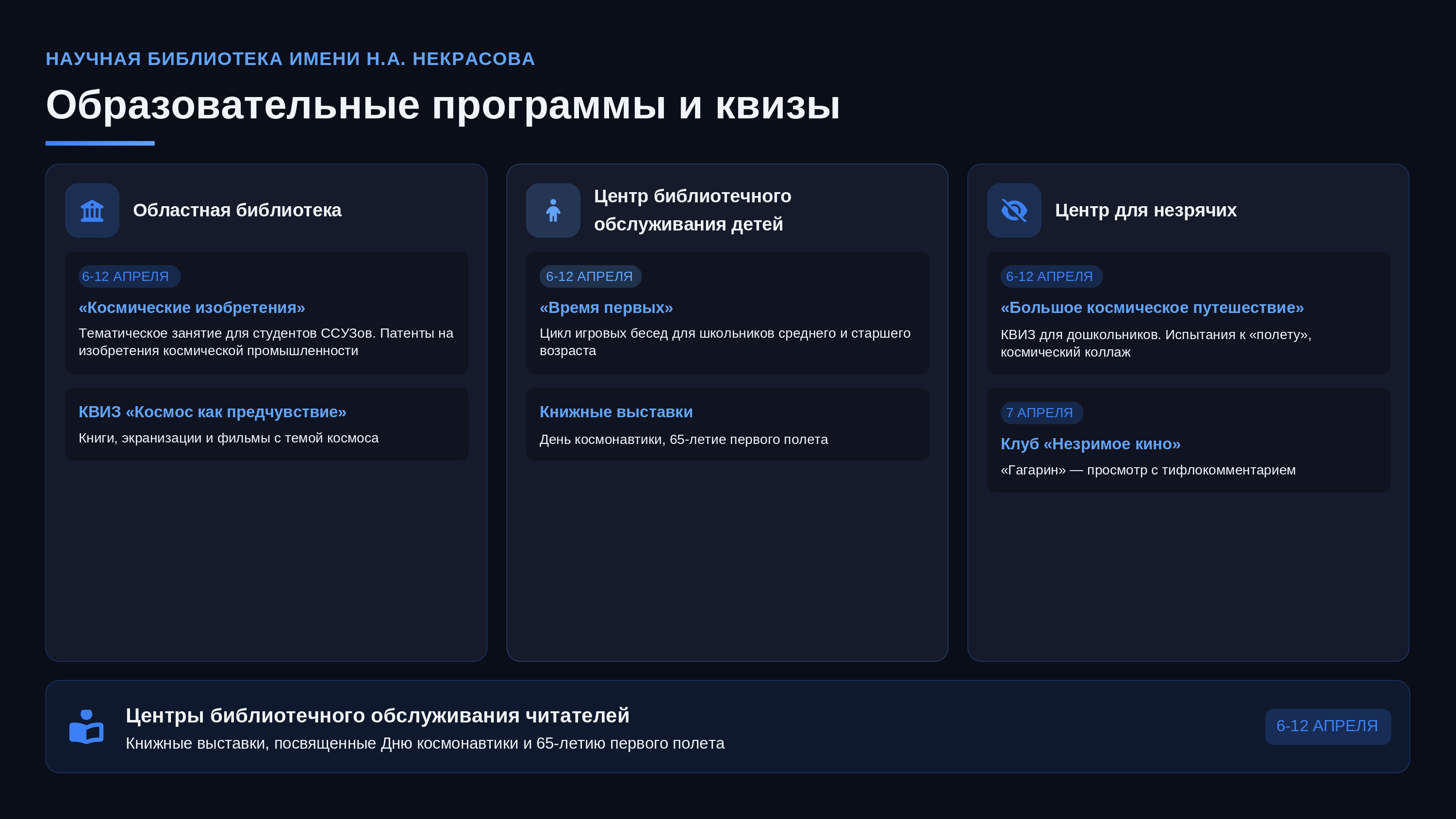The height and width of the screenshot is (819, 1456).
Task: Click date badge in bottom readers banner
Action: coord(1327,726)
